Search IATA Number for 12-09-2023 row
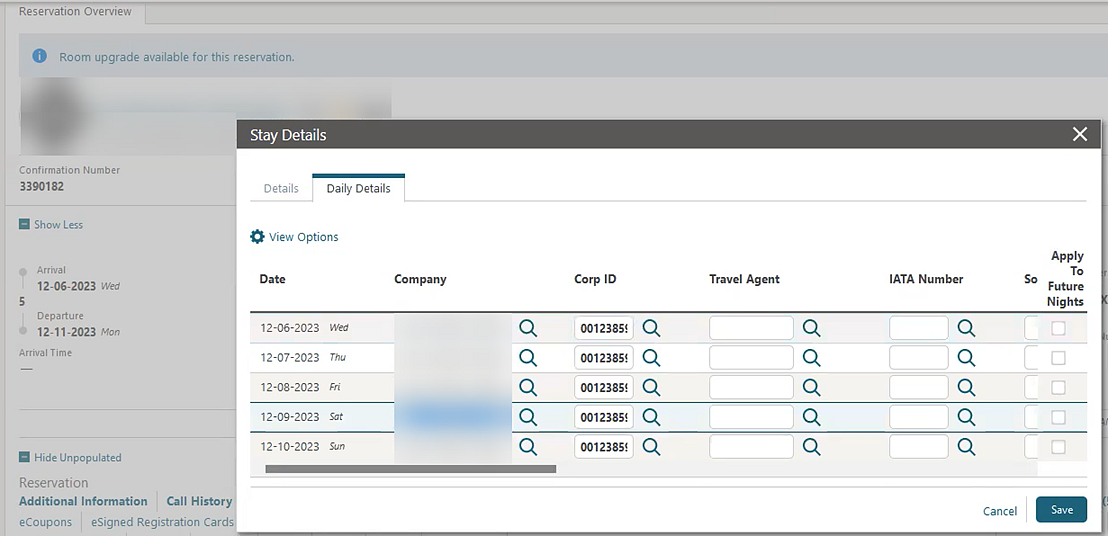 (x=966, y=417)
